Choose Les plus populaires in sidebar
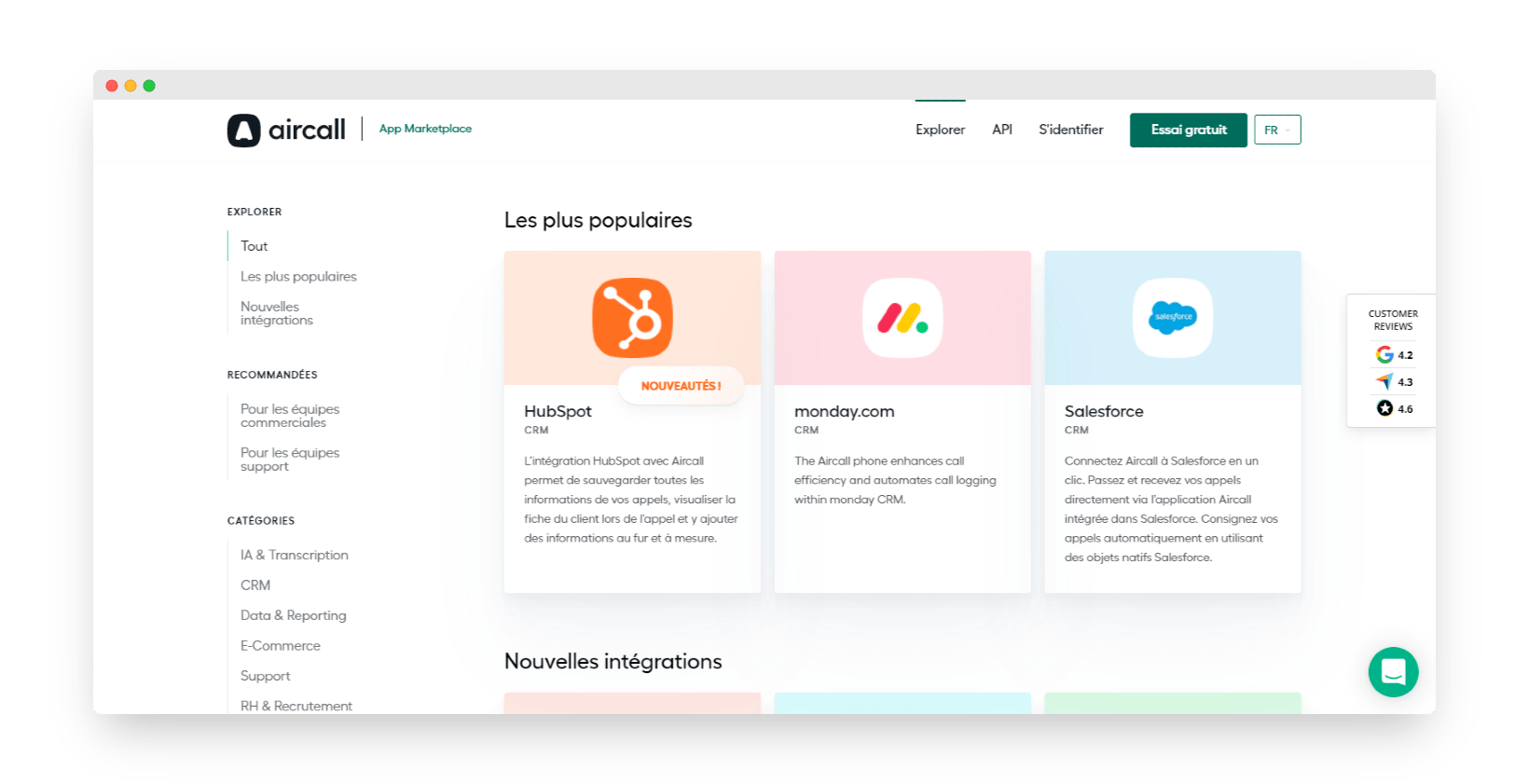The width and height of the screenshot is (1529, 784). (x=298, y=277)
